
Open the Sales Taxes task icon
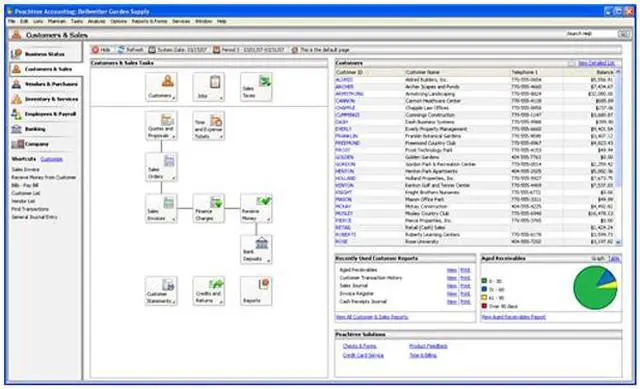coord(256,87)
